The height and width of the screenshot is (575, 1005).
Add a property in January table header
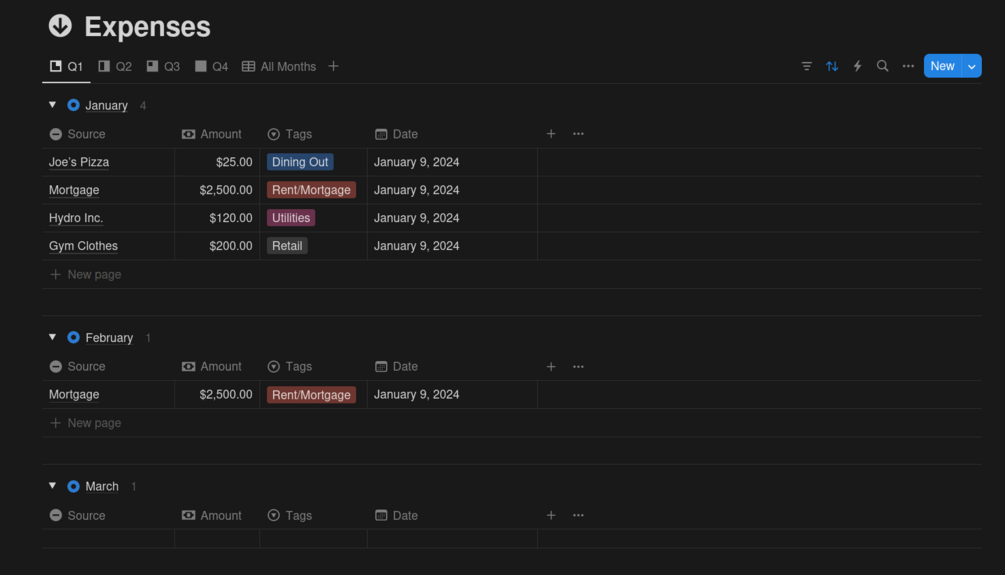[551, 134]
